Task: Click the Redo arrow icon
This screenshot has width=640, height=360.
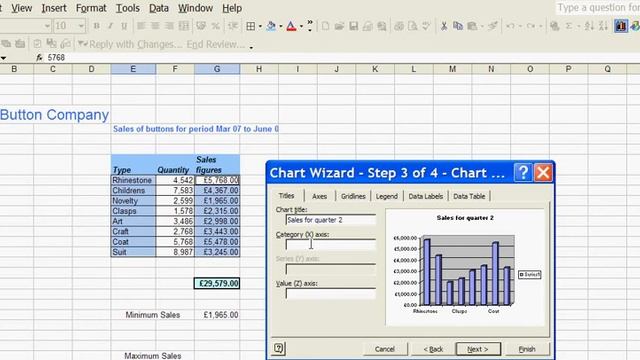Action: click(531, 26)
